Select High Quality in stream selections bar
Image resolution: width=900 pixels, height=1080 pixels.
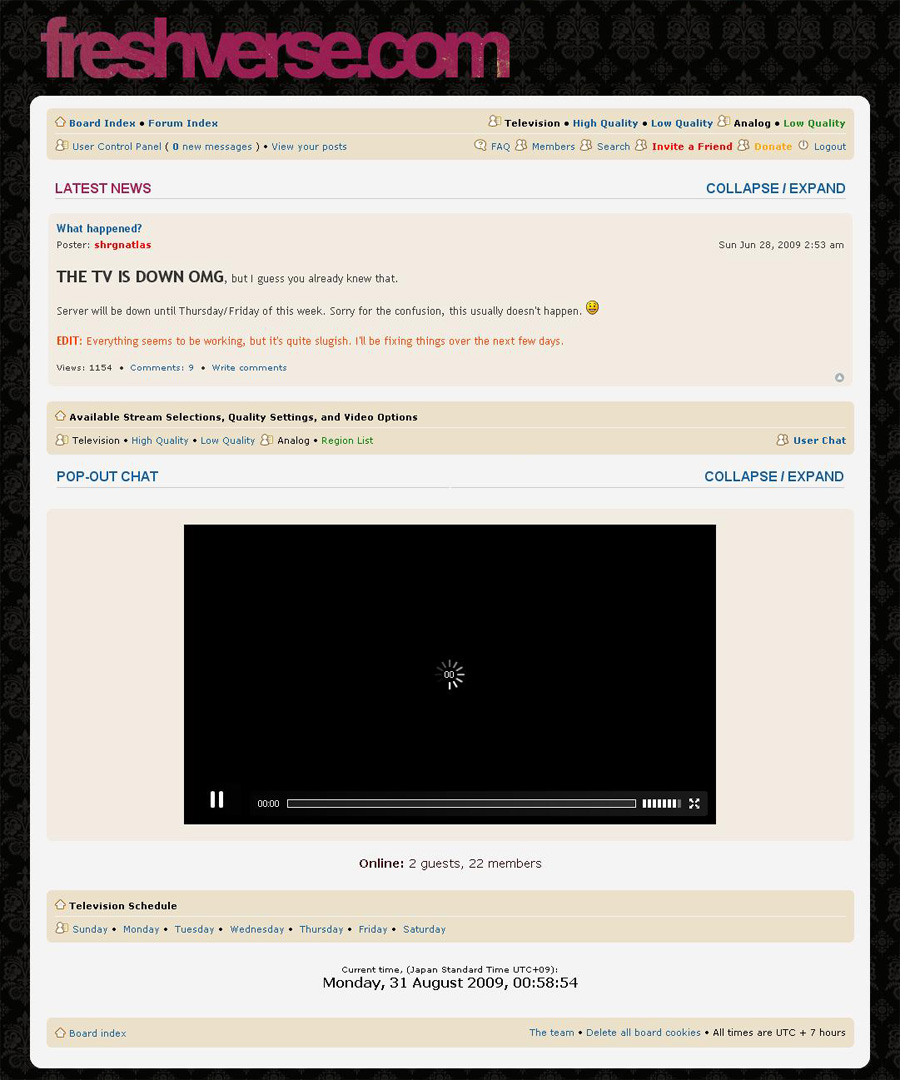tap(160, 441)
